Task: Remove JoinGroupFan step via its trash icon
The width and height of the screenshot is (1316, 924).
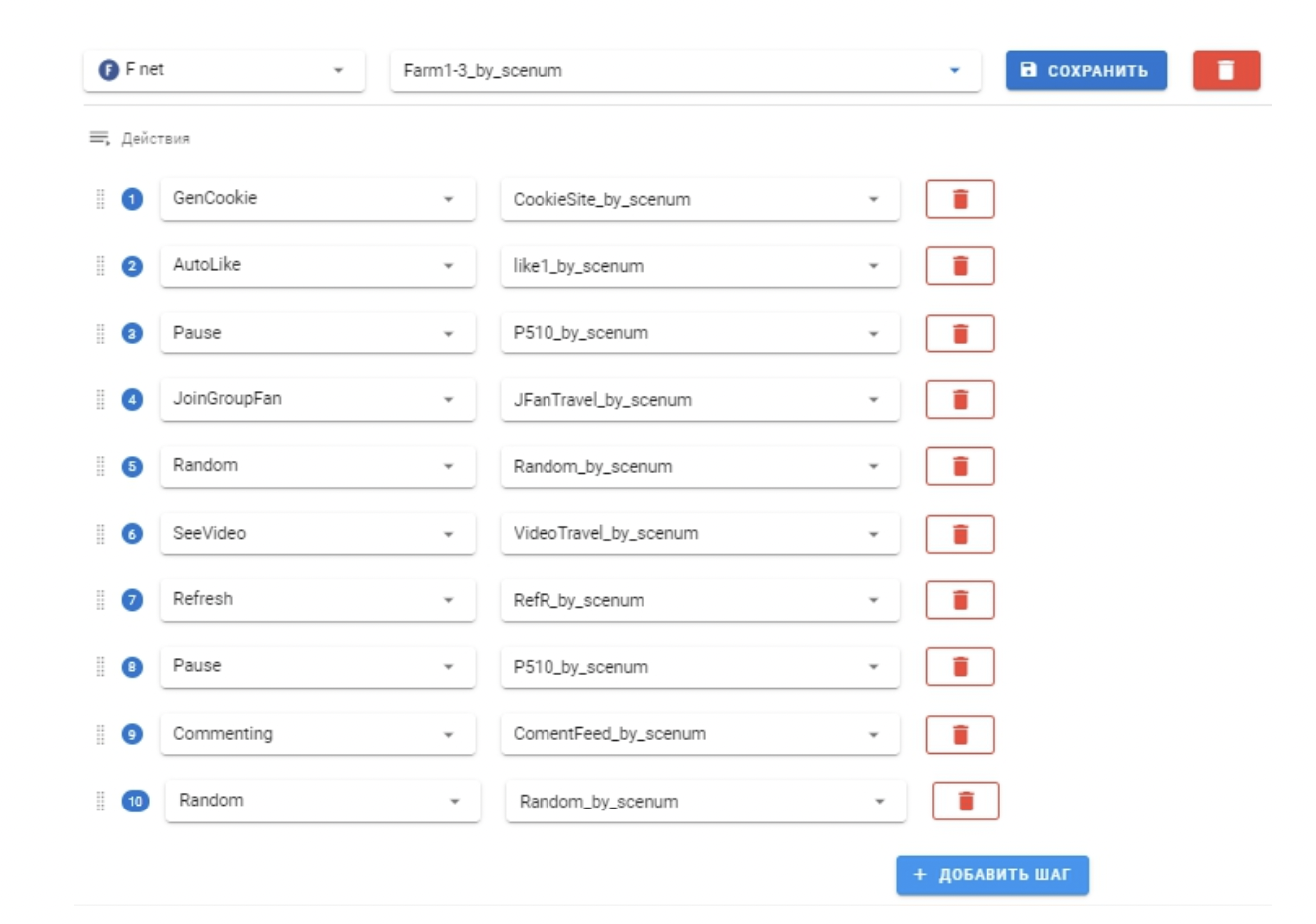Action: tap(960, 399)
